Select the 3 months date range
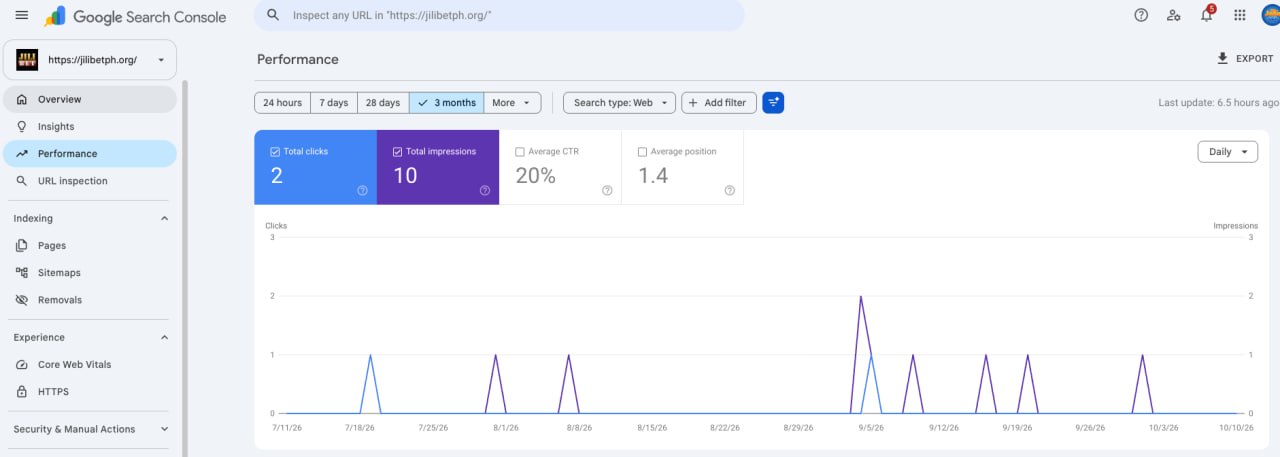Image resolution: width=1280 pixels, height=457 pixels. (x=447, y=103)
